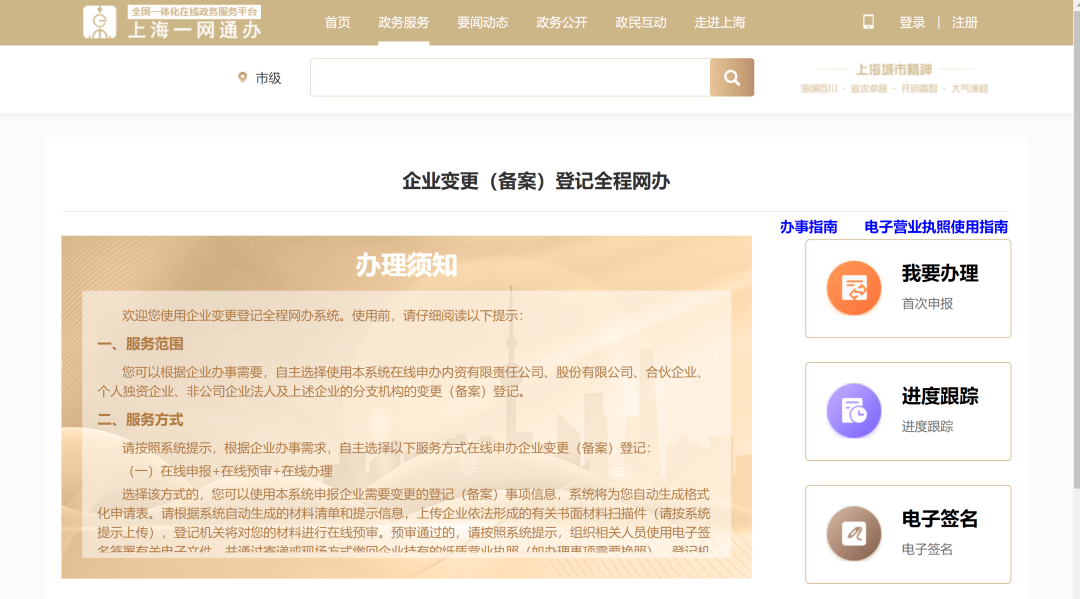Open the 政民互动 navigation item

[641, 22]
